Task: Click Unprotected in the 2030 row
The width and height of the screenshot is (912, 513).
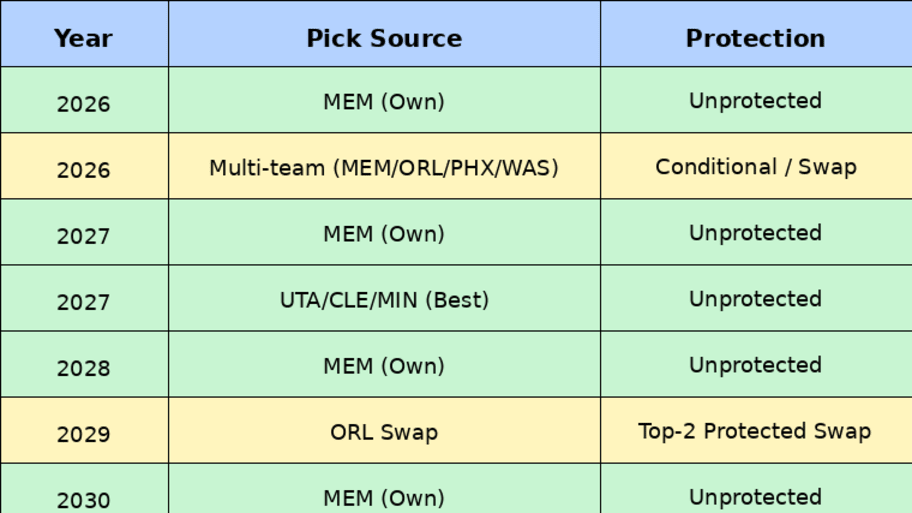Action: click(755, 496)
